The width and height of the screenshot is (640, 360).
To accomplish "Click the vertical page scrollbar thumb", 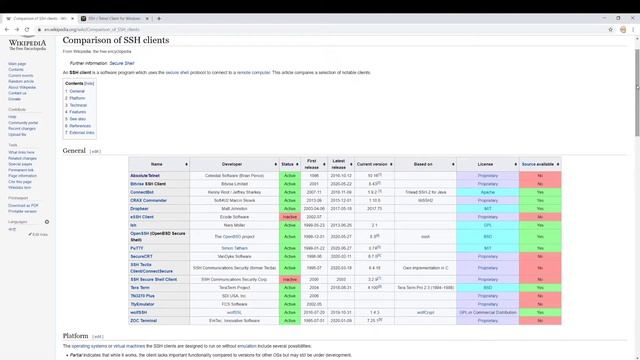I will click(637, 93).
